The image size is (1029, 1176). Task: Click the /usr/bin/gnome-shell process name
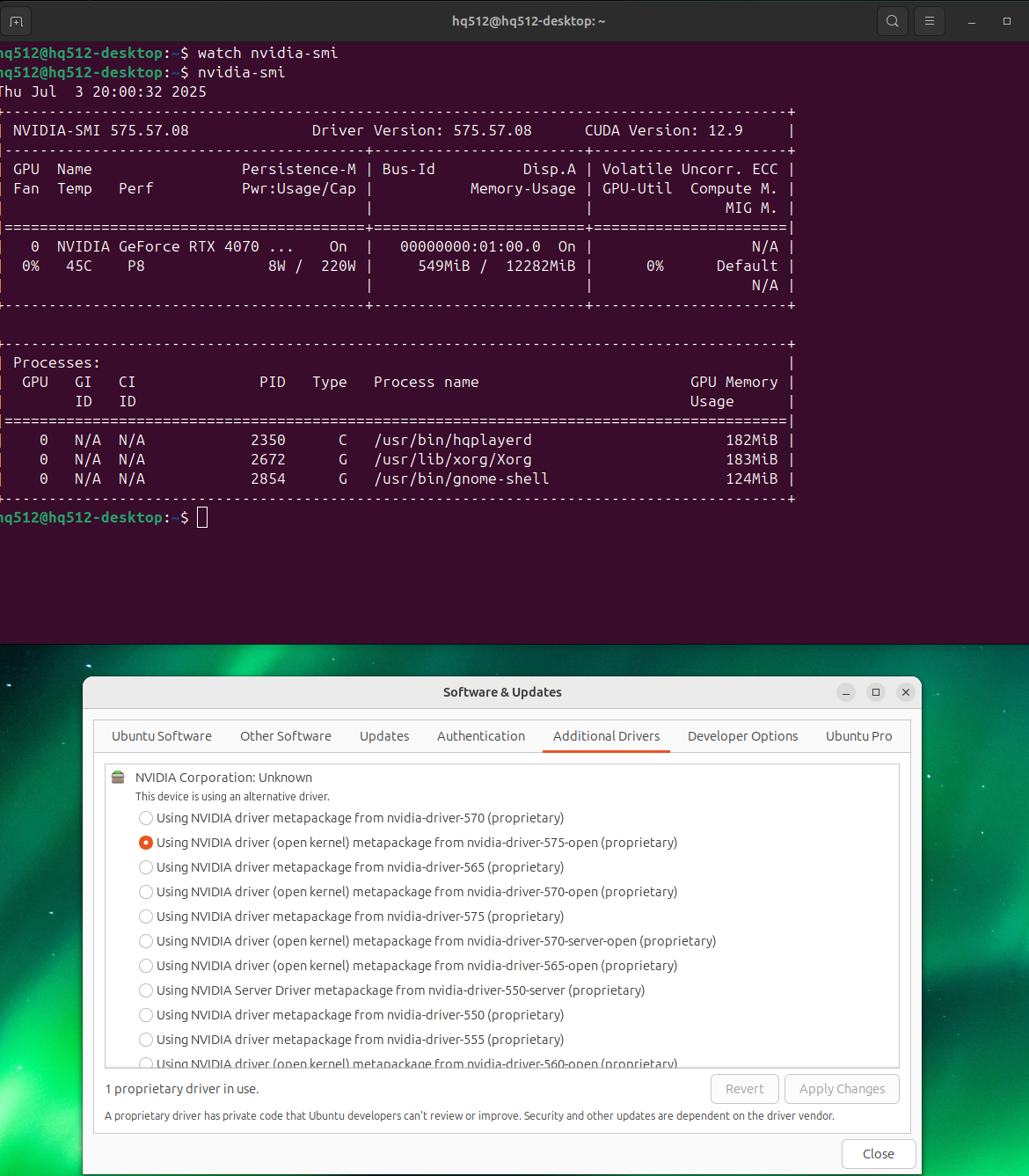(462, 478)
